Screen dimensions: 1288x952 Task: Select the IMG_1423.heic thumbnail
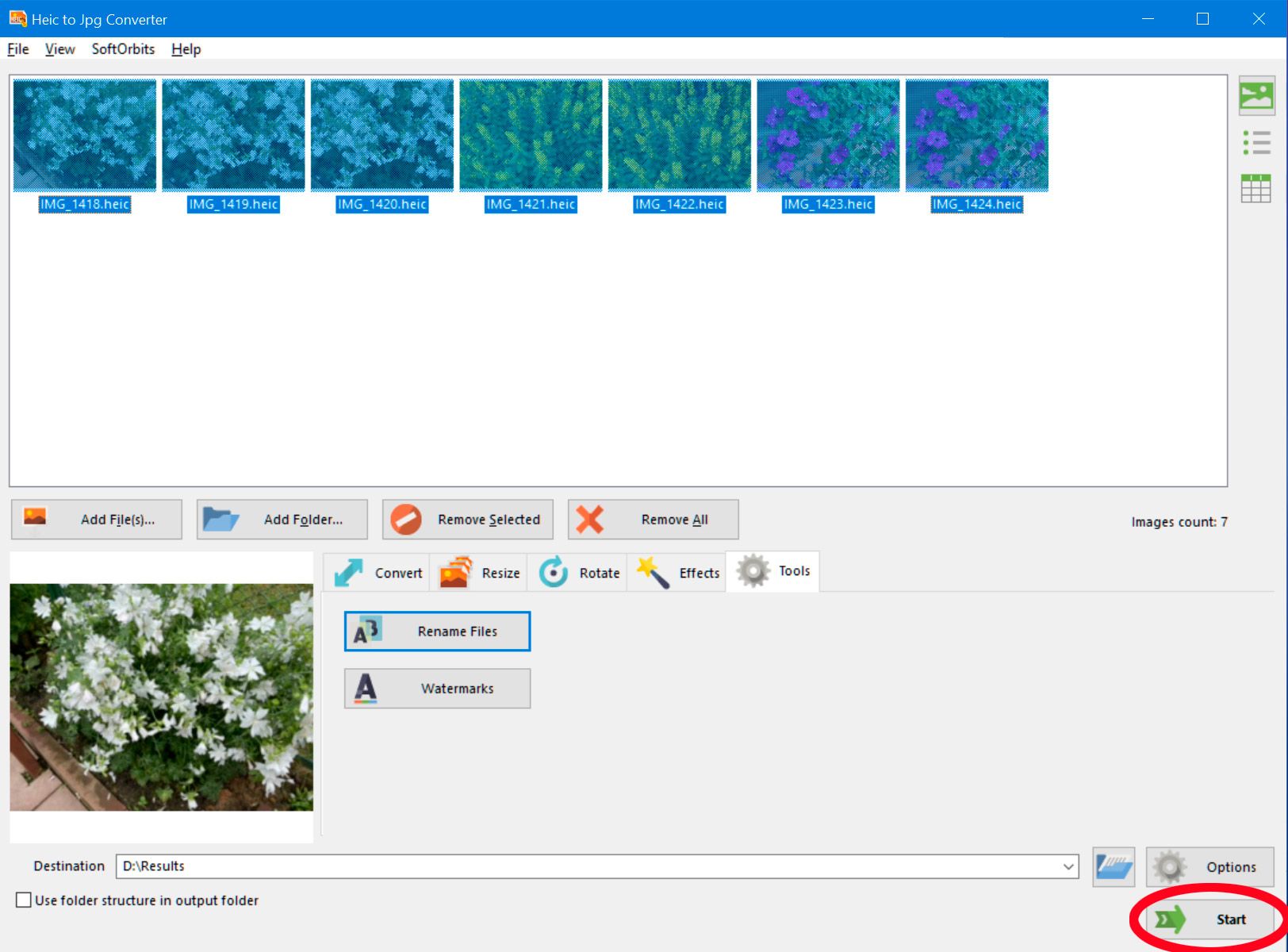click(828, 136)
